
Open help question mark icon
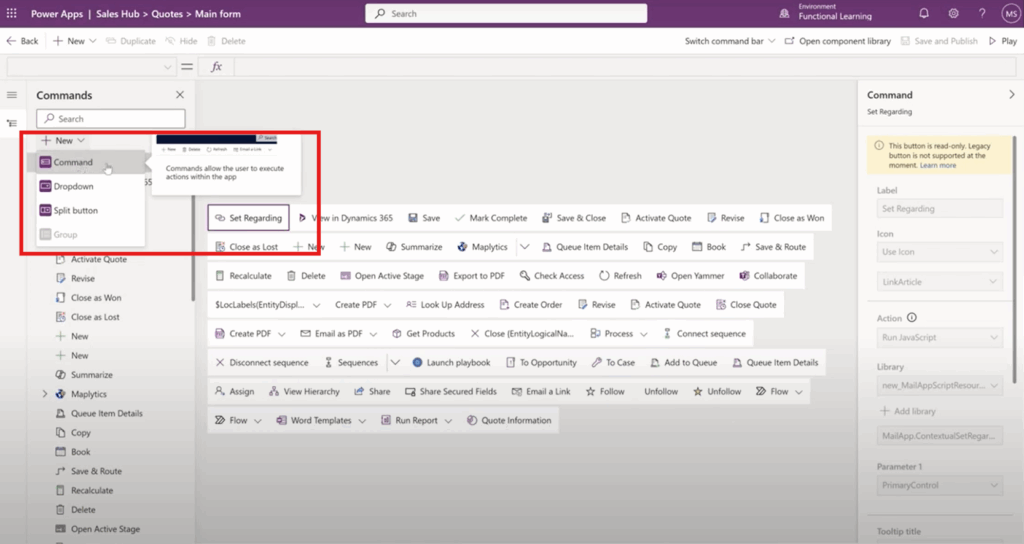pos(982,13)
